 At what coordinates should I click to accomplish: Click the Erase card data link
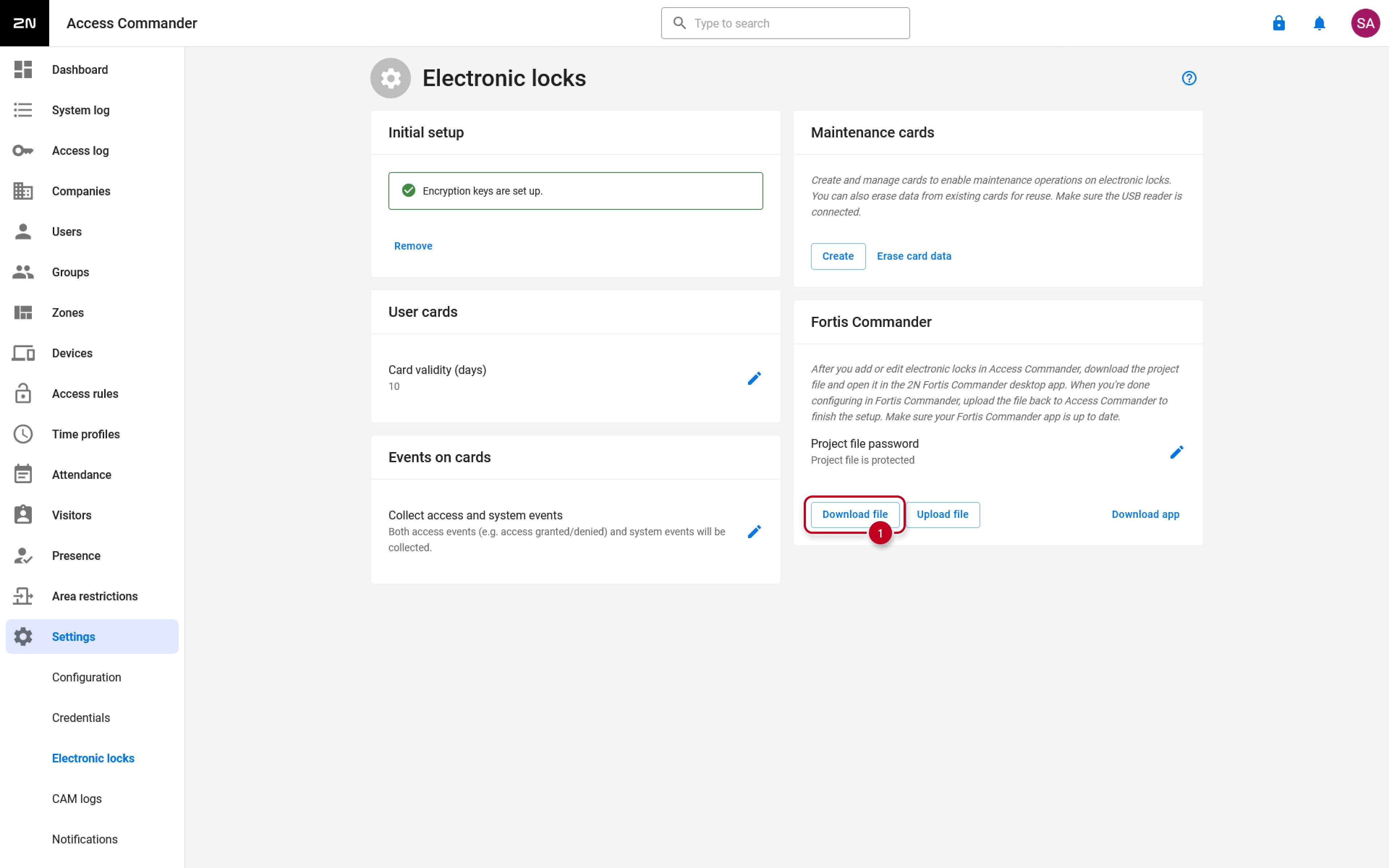[x=914, y=256]
